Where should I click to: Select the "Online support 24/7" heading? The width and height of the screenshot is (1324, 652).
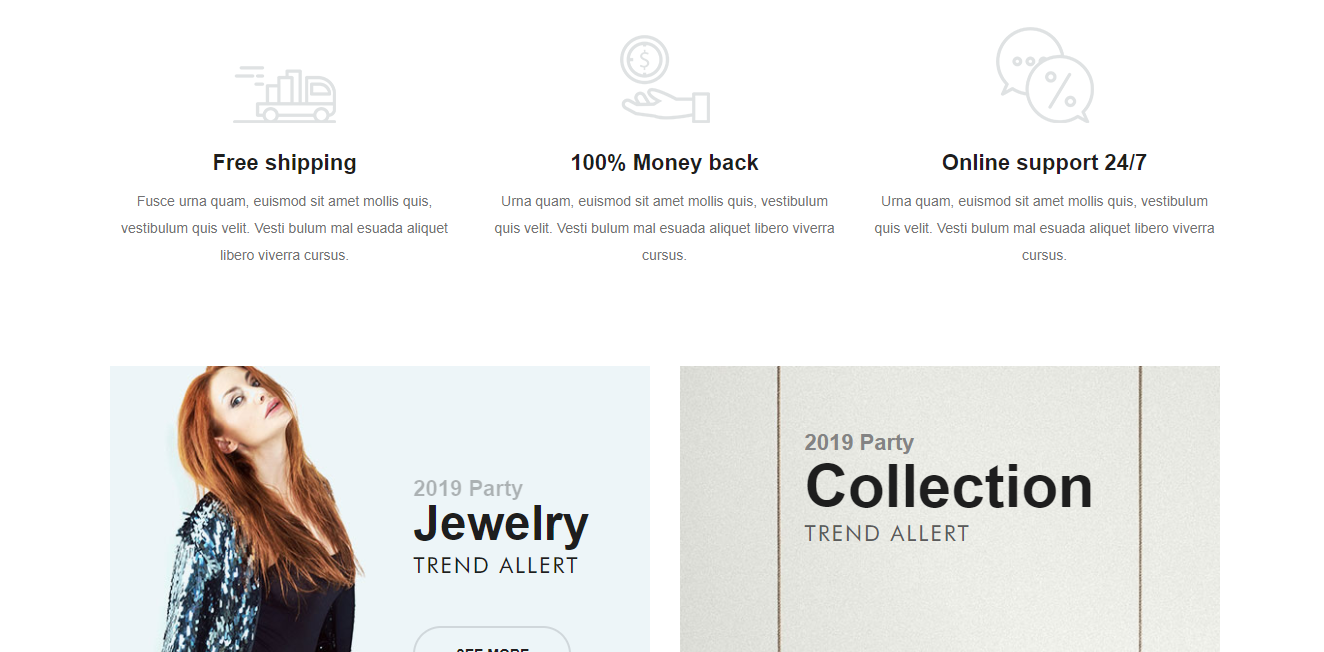coord(1044,163)
